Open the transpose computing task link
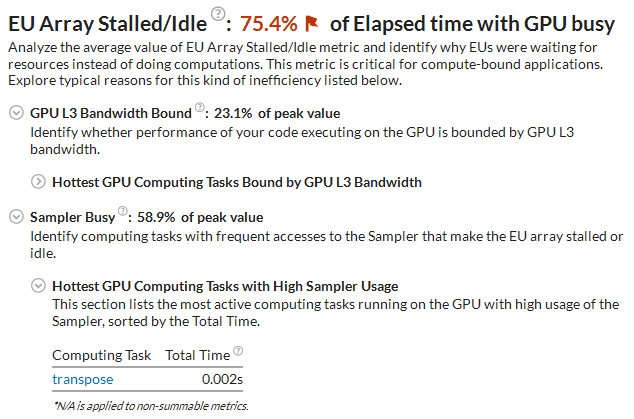Screen dimensions: 634x419 click(x=82, y=379)
